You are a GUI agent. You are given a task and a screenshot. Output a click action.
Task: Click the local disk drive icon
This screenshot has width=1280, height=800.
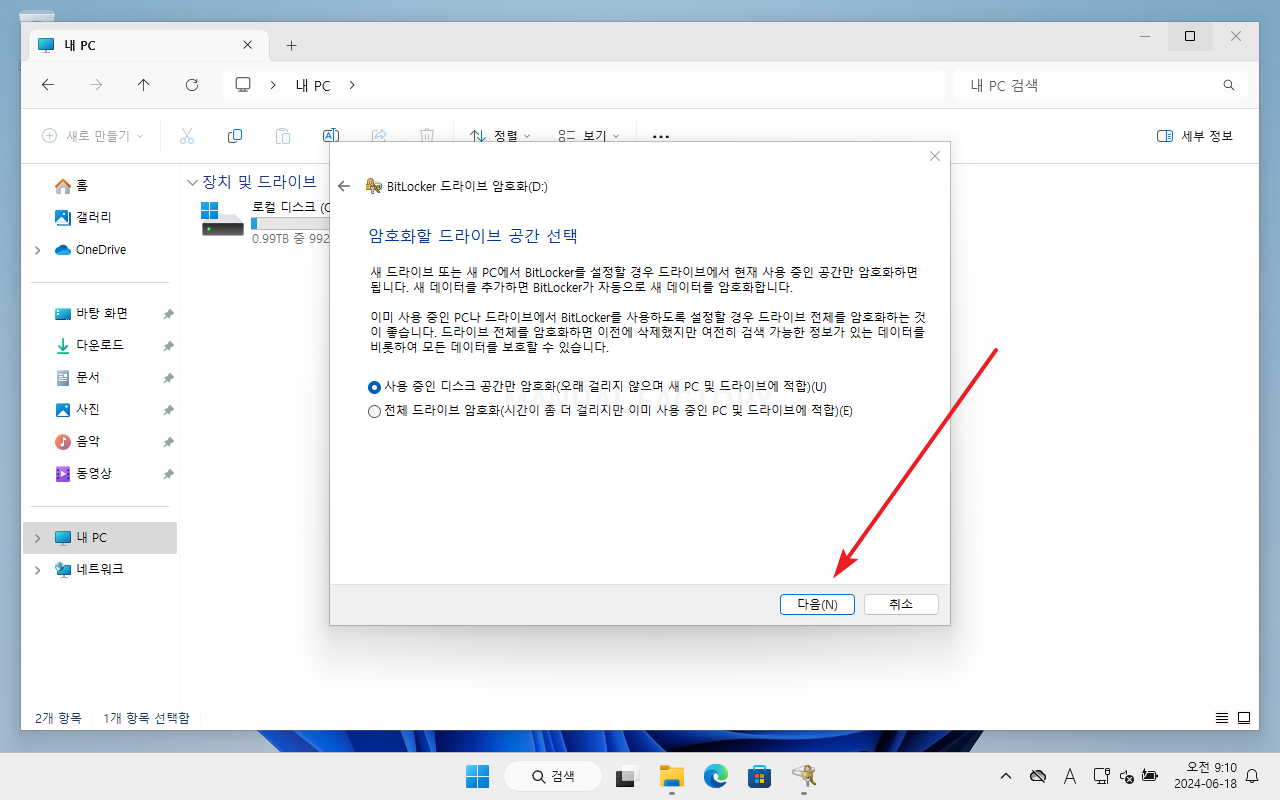(x=222, y=218)
